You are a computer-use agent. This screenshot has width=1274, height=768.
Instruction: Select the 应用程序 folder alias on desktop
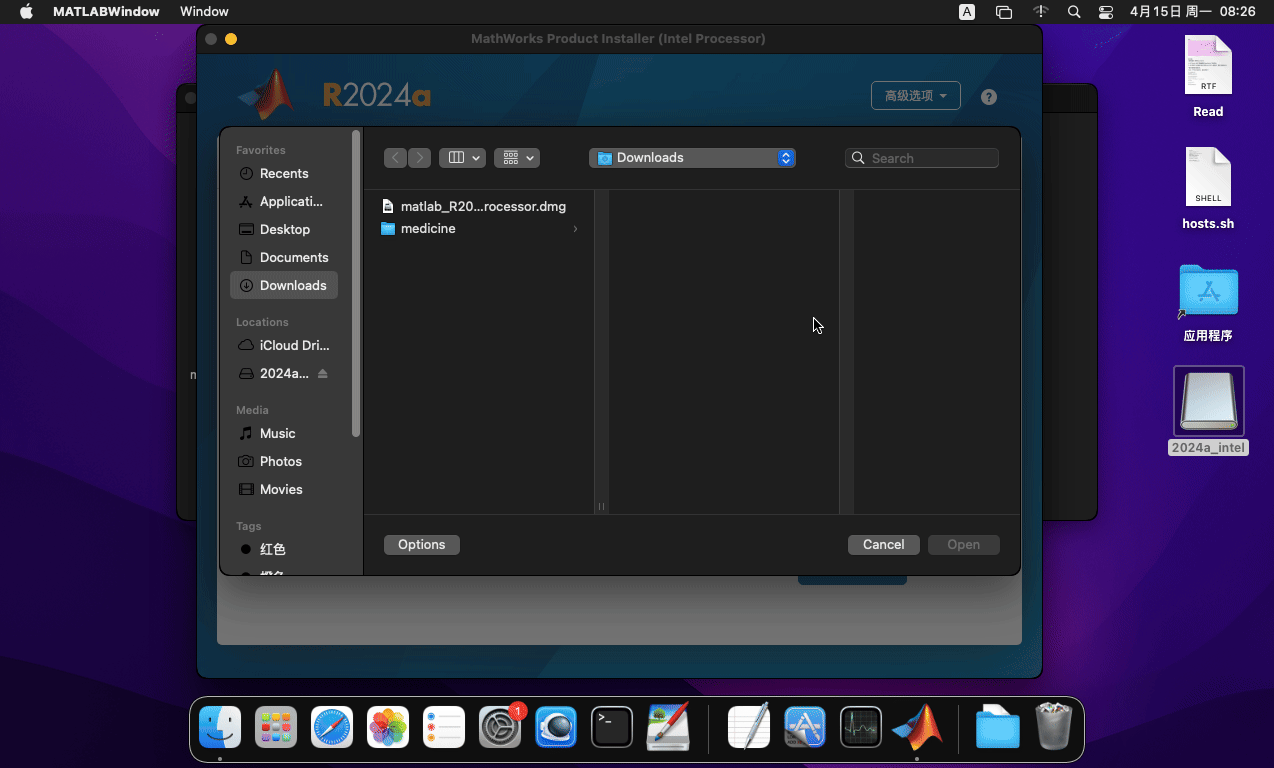1208,303
